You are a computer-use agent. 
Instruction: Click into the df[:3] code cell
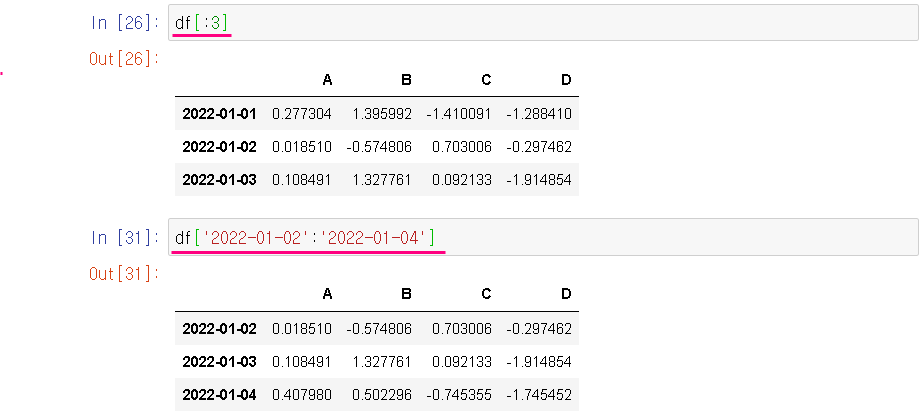tap(543, 22)
